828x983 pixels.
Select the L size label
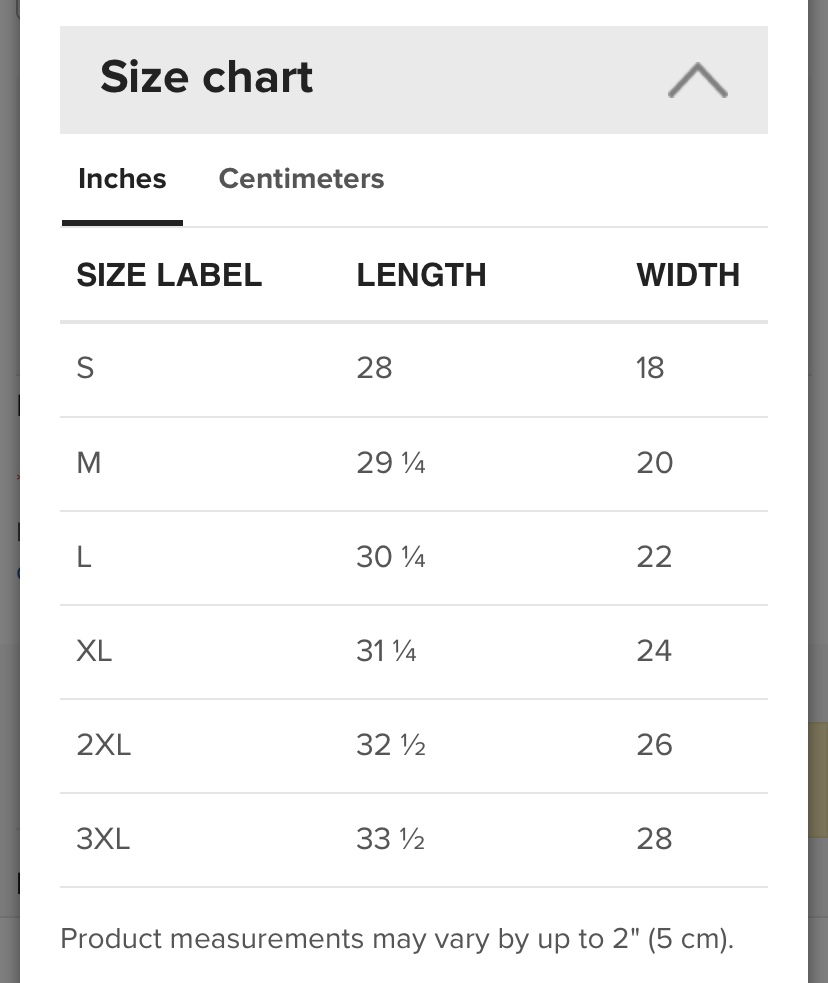tap(84, 557)
